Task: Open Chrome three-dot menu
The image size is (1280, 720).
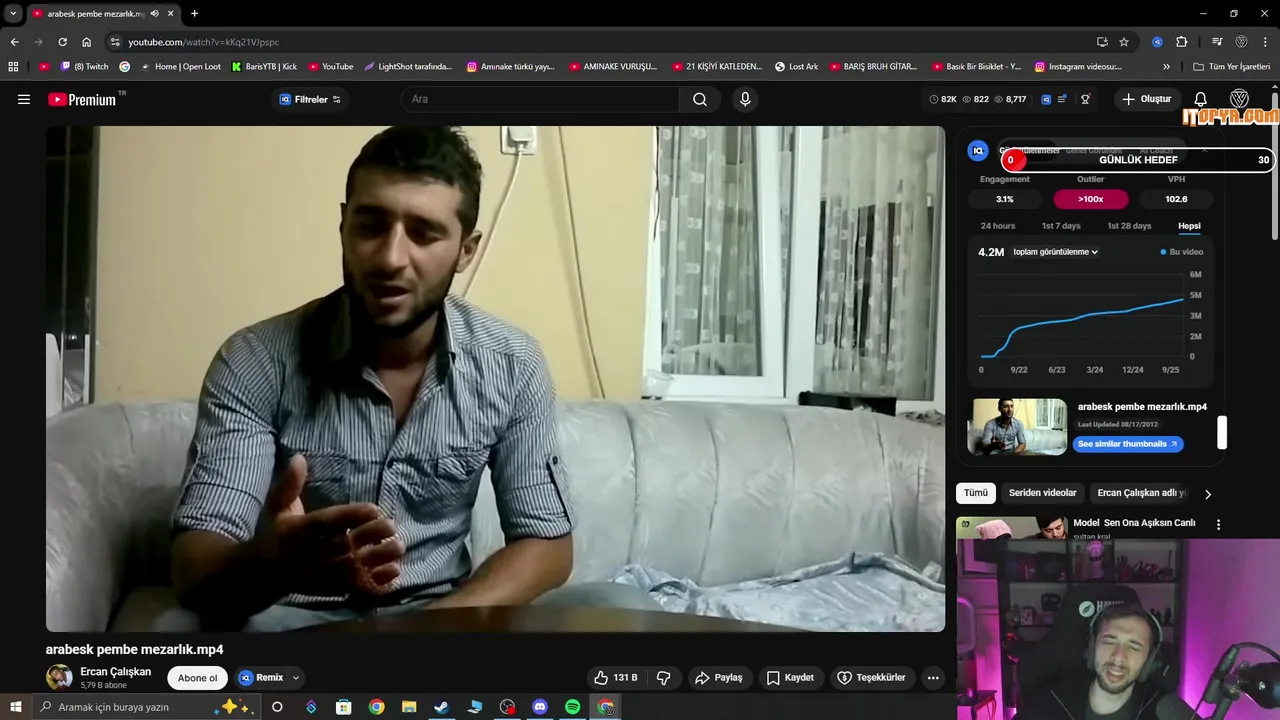Action: [x=1267, y=42]
